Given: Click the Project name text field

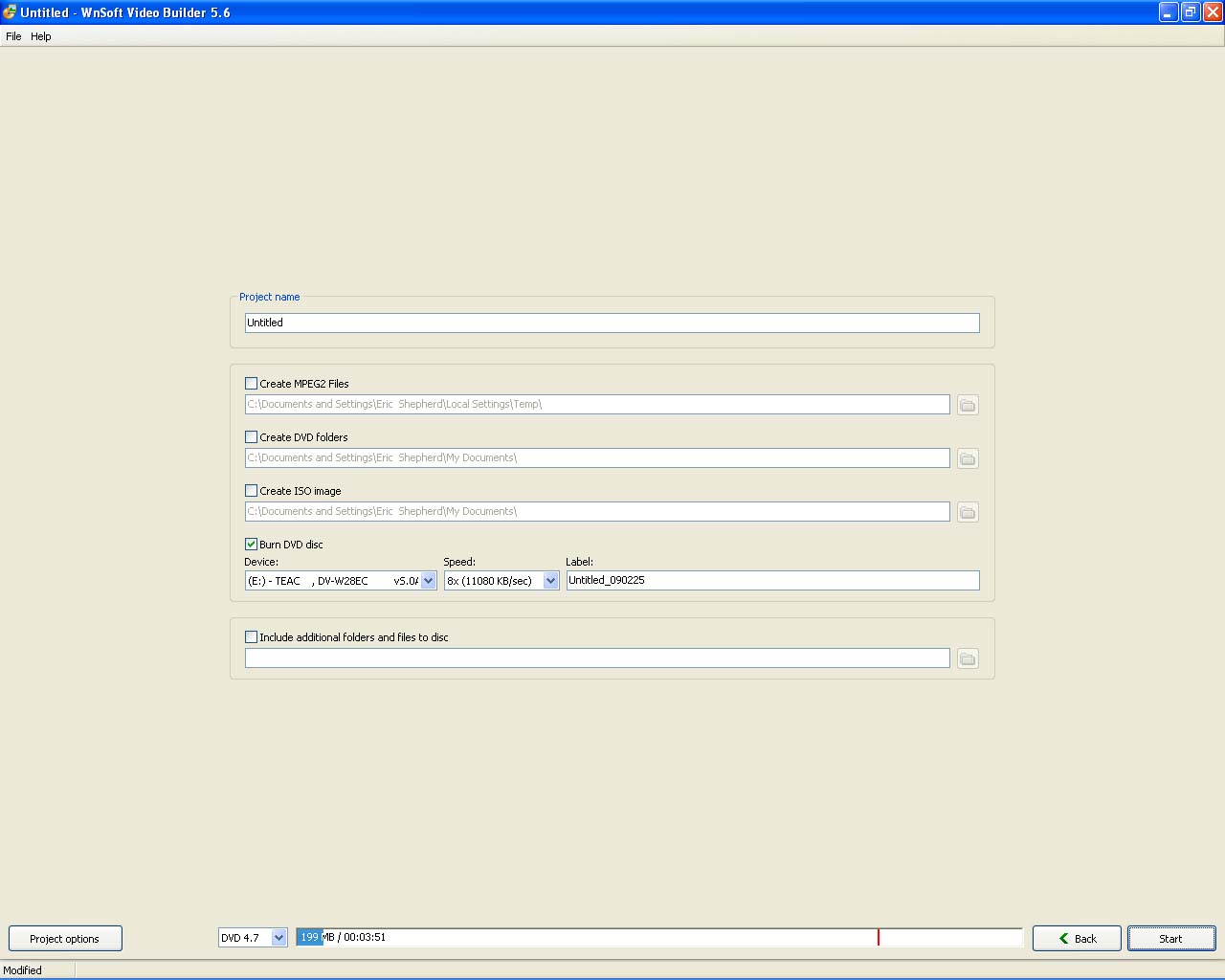Looking at the screenshot, I should click(612, 323).
